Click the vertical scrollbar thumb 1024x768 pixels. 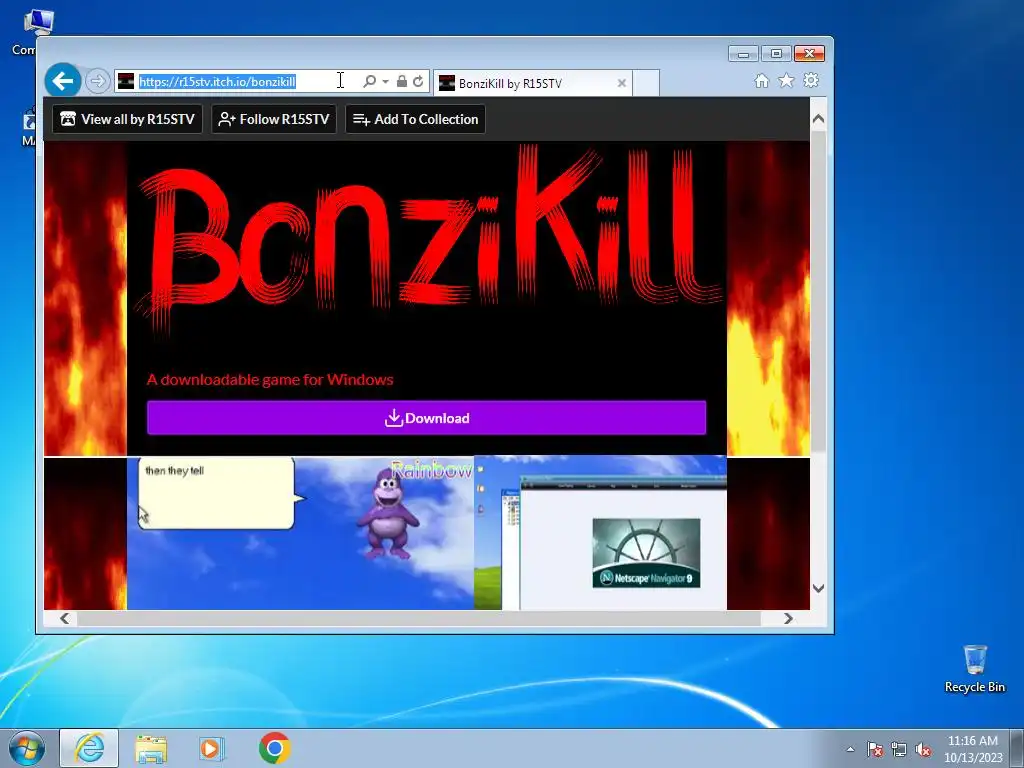coord(818,291)
